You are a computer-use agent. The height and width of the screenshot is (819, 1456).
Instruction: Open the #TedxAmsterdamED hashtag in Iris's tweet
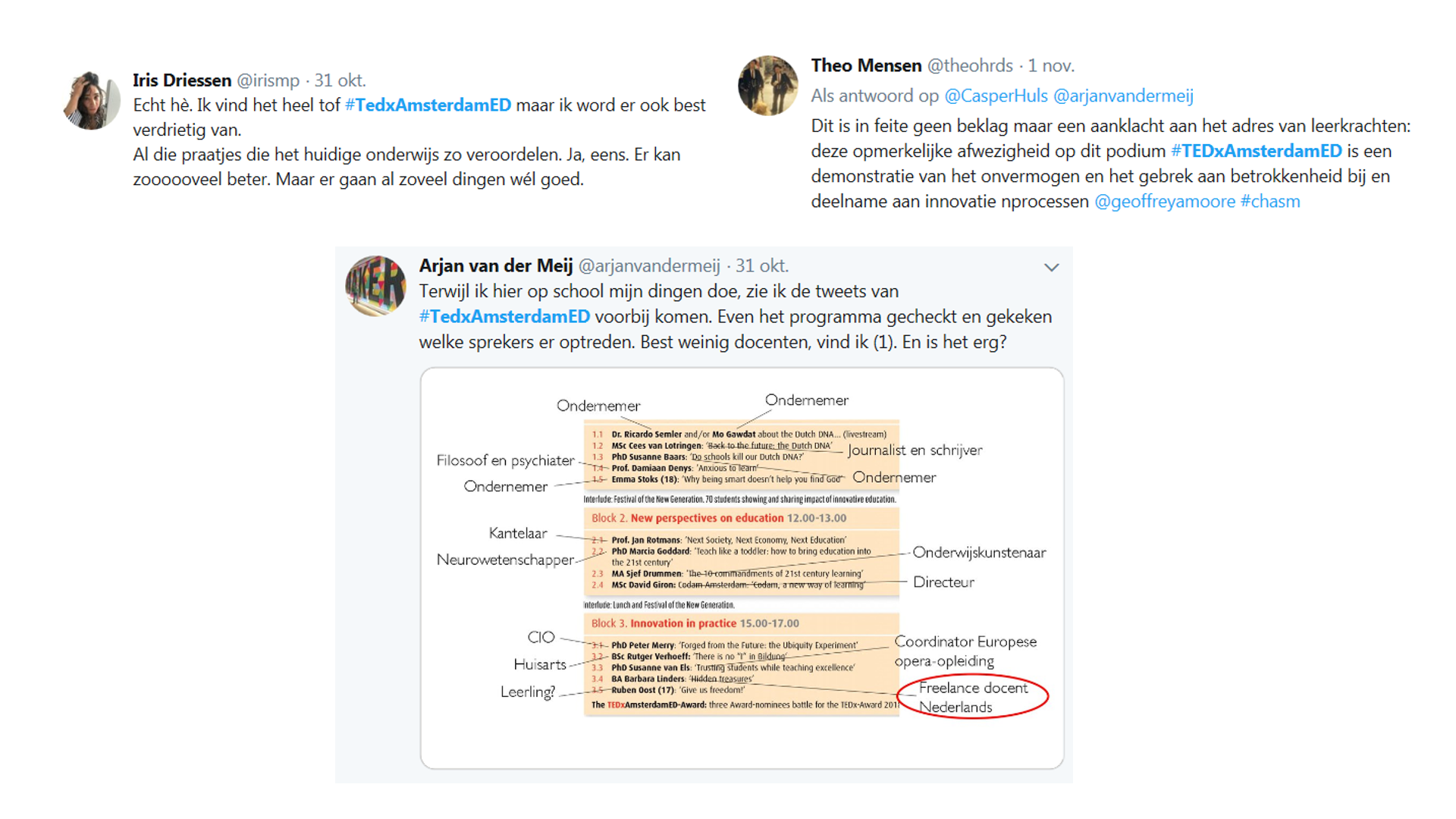click(428, 105)
